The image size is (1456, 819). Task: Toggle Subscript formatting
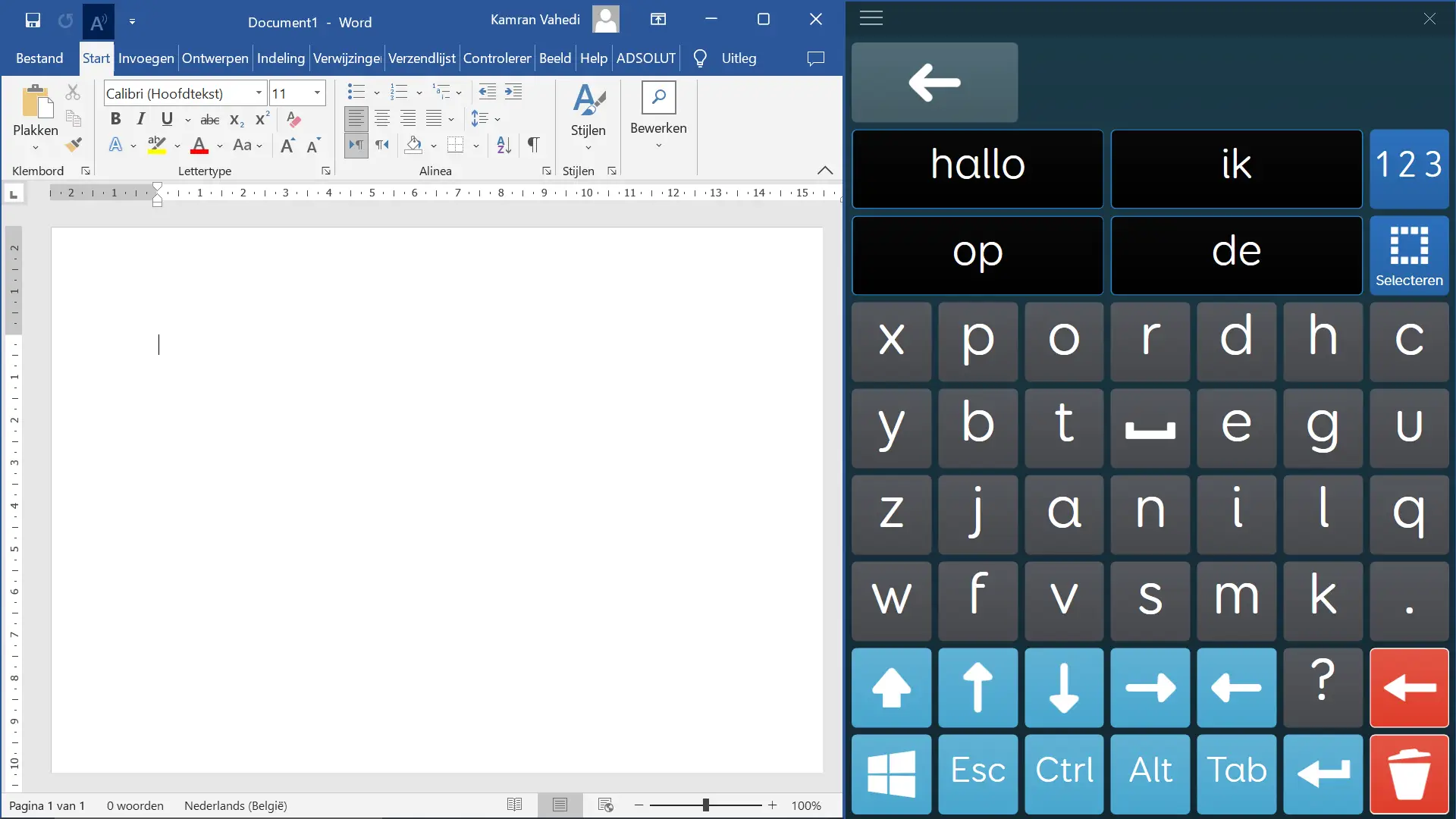[237, 120]
